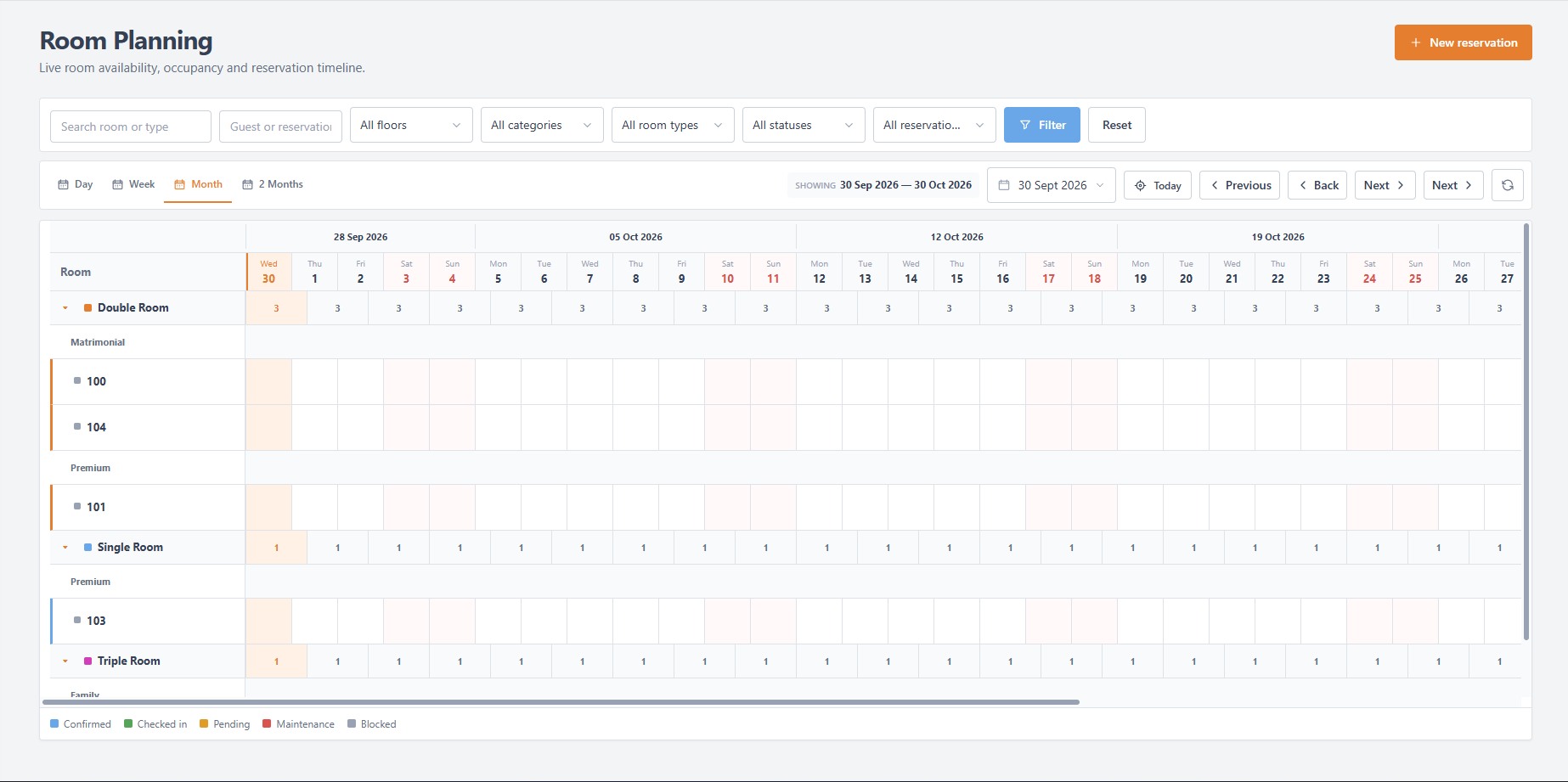This screenshot has width=1568, height=782.
Task: Switch to the Week view tab
Action: [x=133, y=184]
